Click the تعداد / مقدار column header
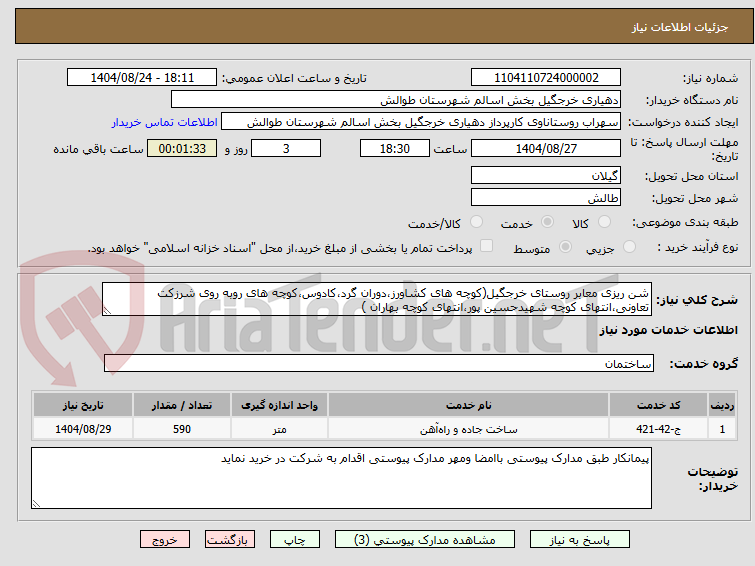755x566 pixels. click(x=182, y=405)
